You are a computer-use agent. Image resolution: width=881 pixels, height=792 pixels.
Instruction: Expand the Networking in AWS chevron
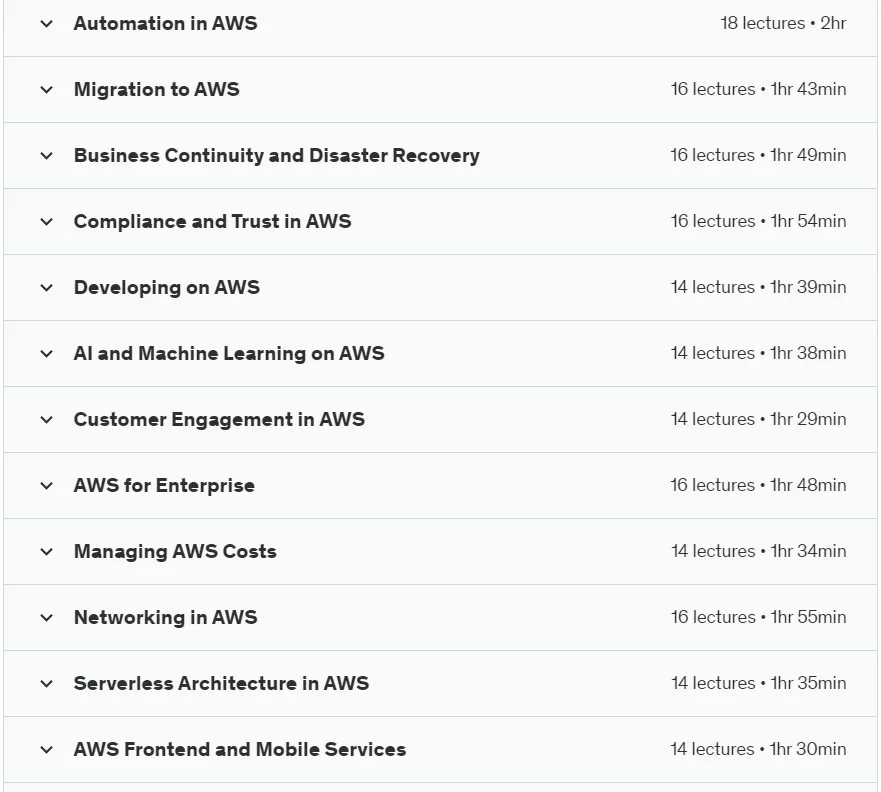47,618
